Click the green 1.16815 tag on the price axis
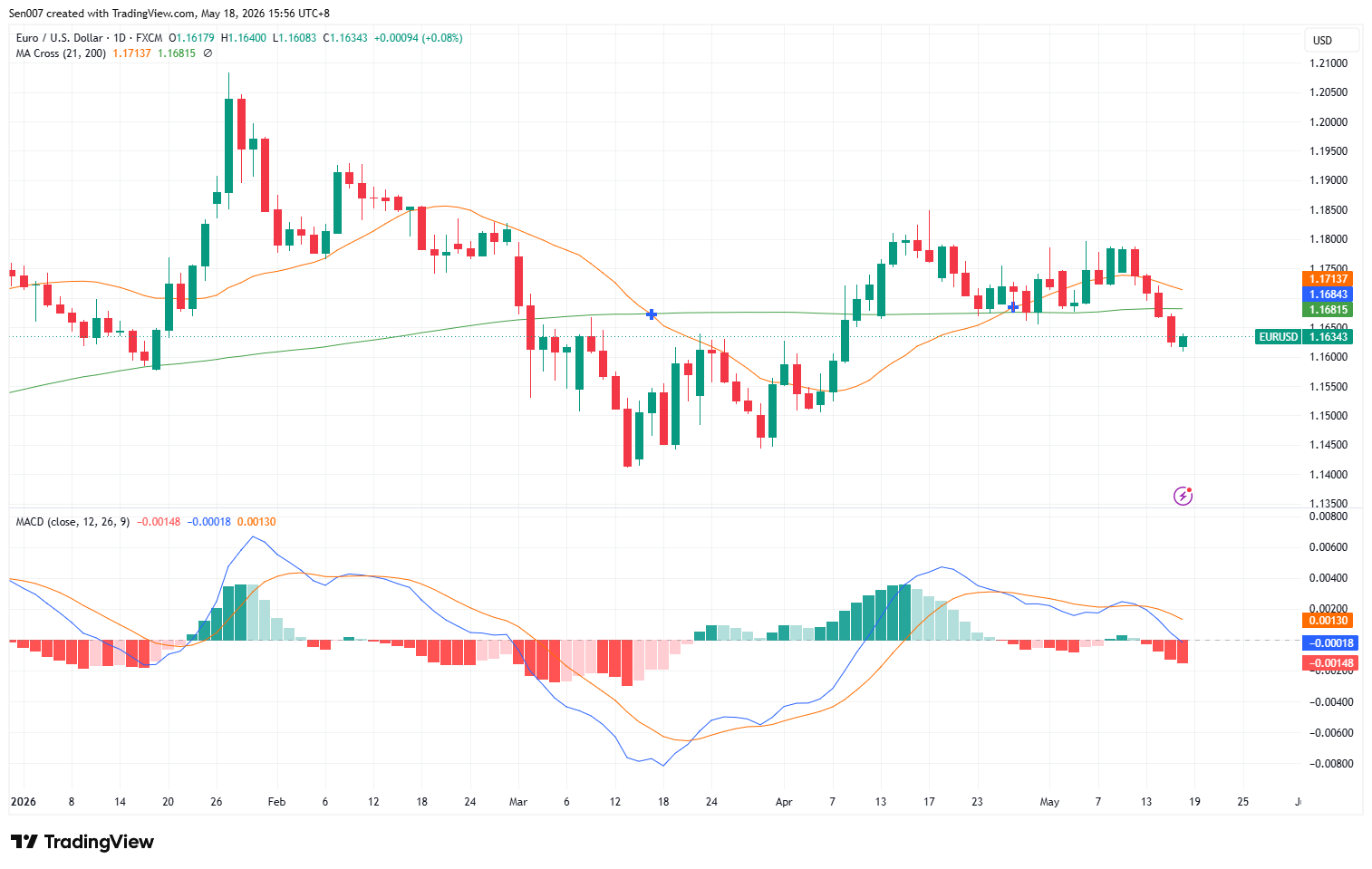The image size is (1372, 869). 1328,310
